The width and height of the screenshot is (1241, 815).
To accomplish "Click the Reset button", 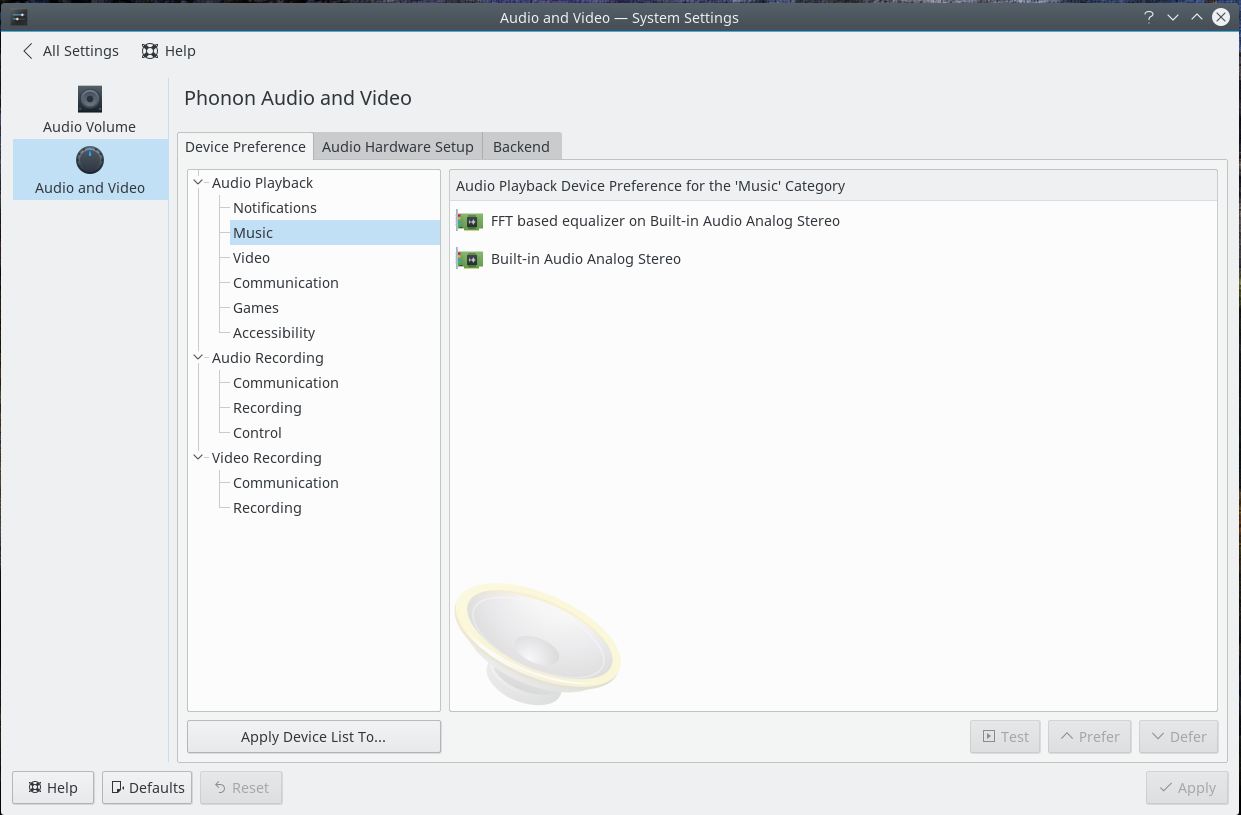I will point(241,788).
